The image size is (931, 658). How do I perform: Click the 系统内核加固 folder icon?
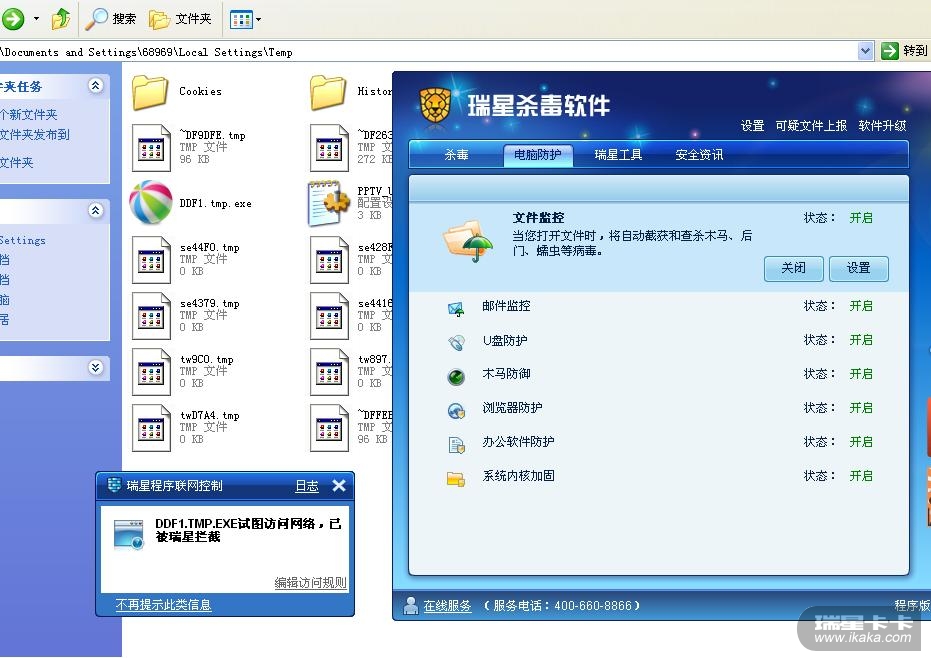click(x=455, y=479)
